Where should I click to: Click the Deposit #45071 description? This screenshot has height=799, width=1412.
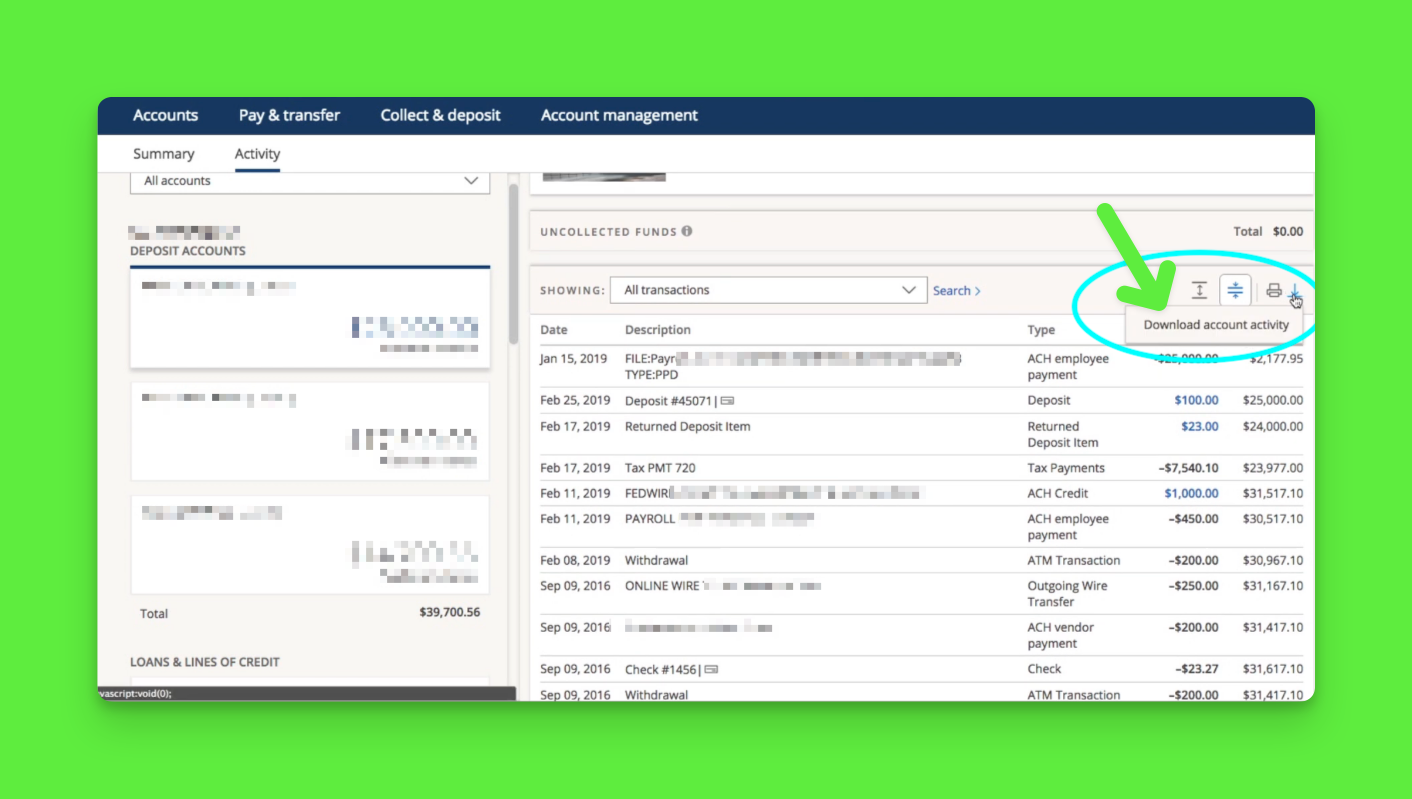669,401
